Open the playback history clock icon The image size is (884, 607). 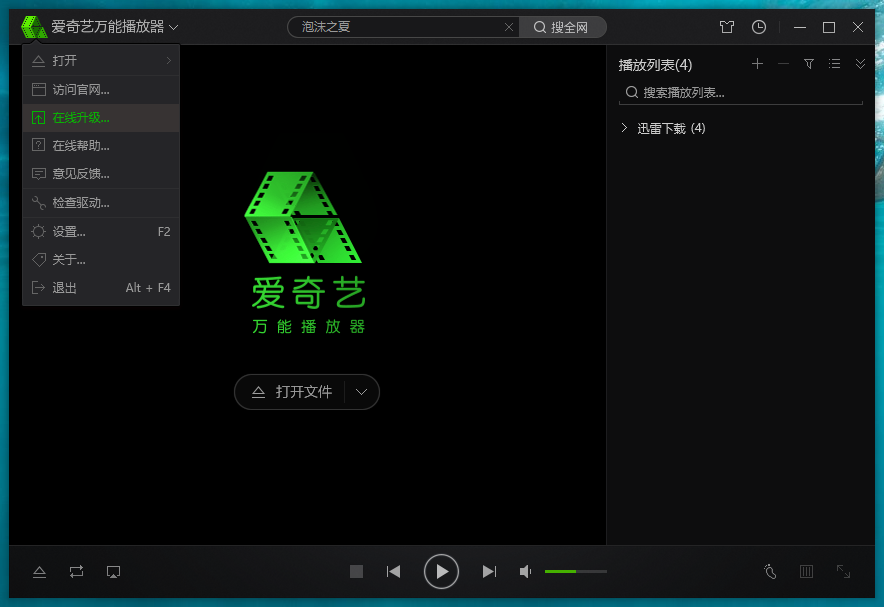pyautogui.click(x=759, y=27)
